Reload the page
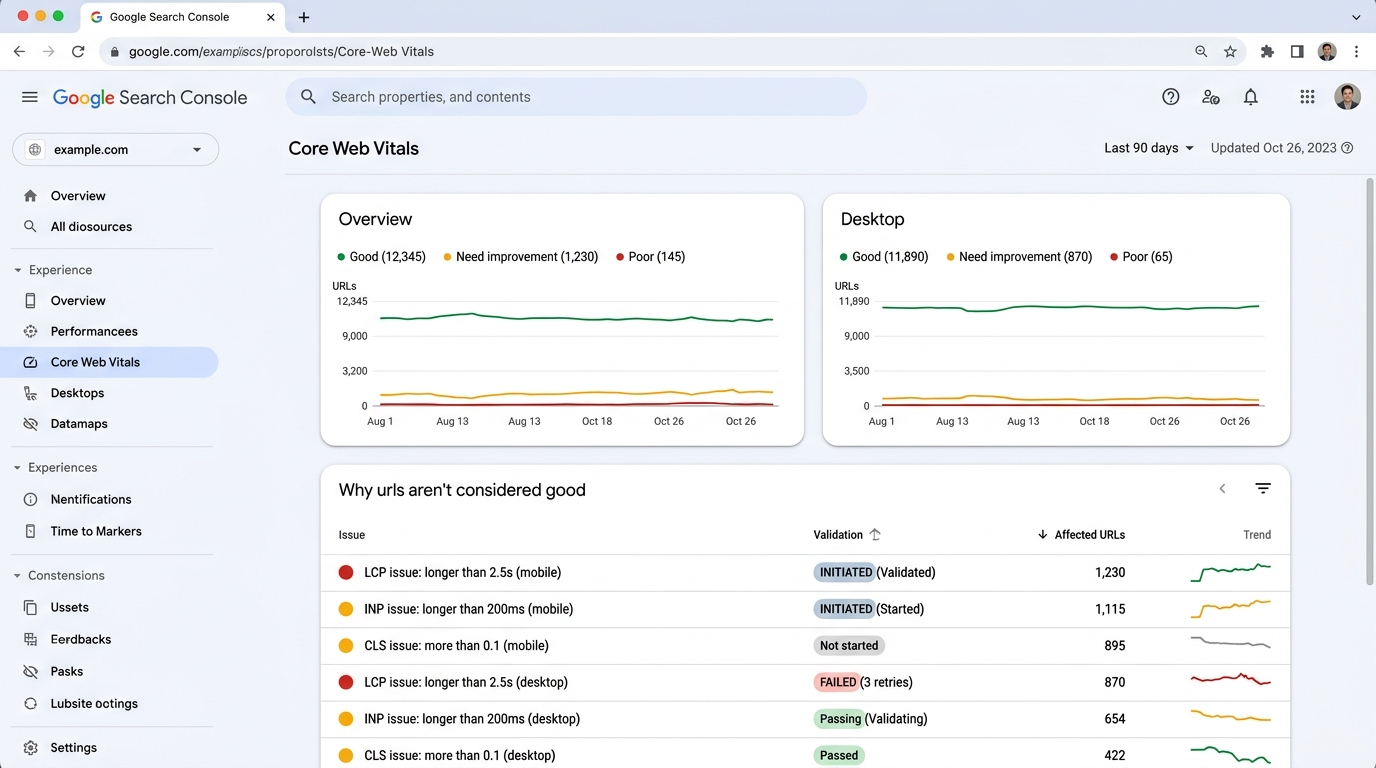 78,51
